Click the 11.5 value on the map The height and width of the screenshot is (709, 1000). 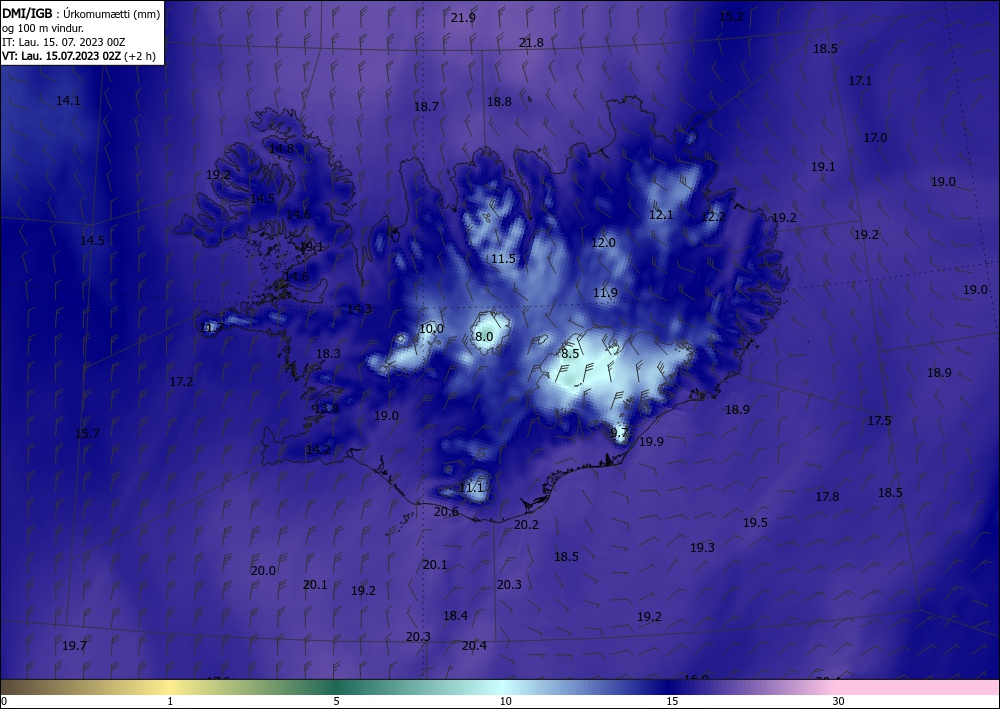click(x=503, y=259)
